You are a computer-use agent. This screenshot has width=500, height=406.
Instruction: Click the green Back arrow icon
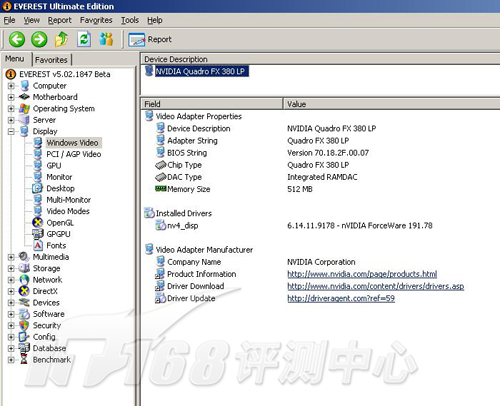pos(17,39)
